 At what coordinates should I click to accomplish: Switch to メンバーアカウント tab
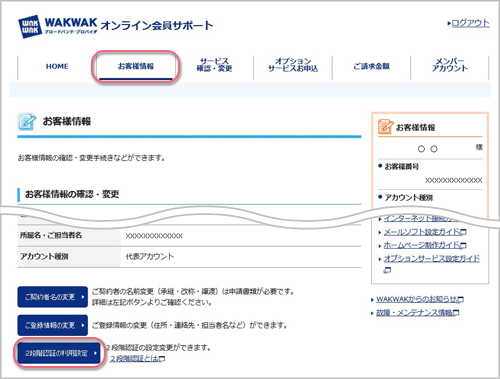pyautogui.click(x=450, y=65)
